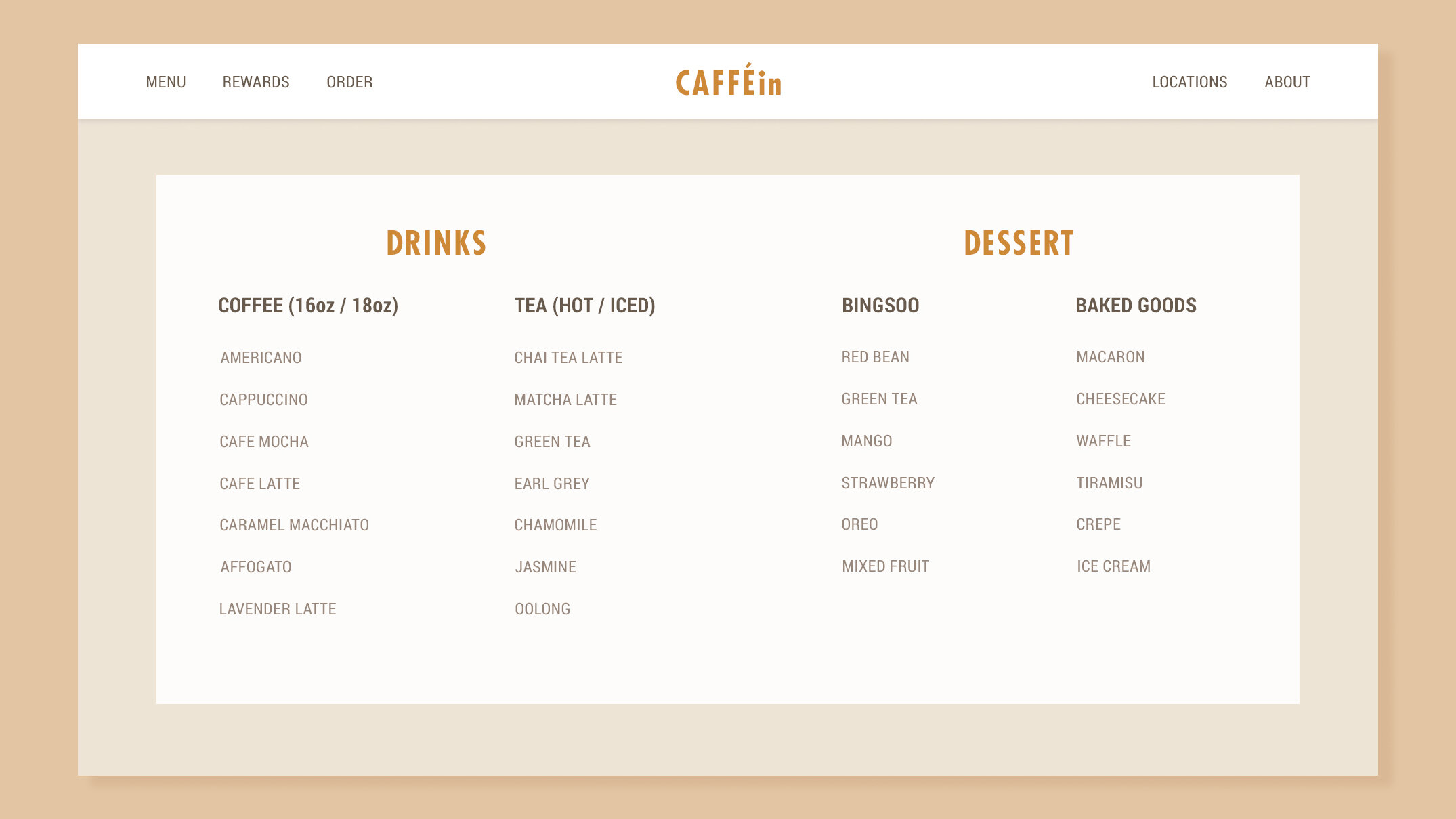Select CAFE MOCHA menu item
The height and width of the screenshot is (819, 1456).
[x=264, y=442]
